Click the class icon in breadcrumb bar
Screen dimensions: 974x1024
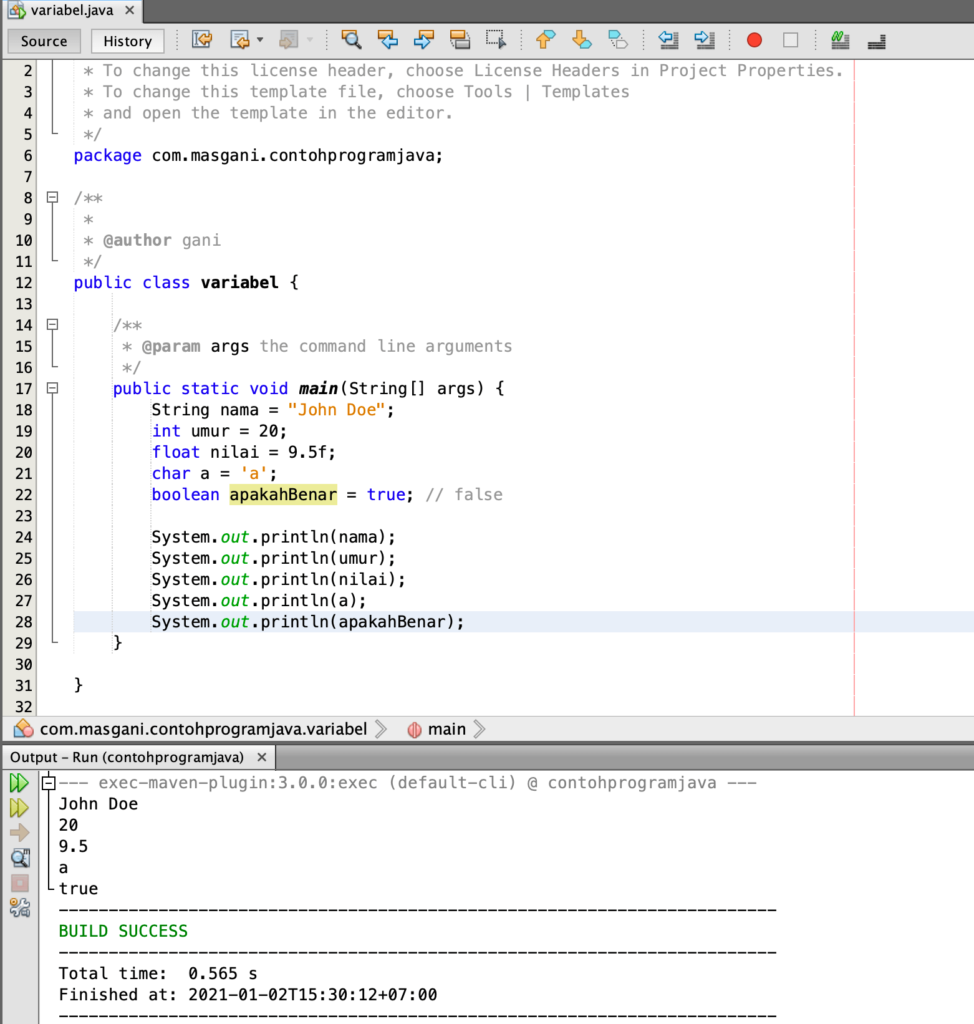coord(24,729)
